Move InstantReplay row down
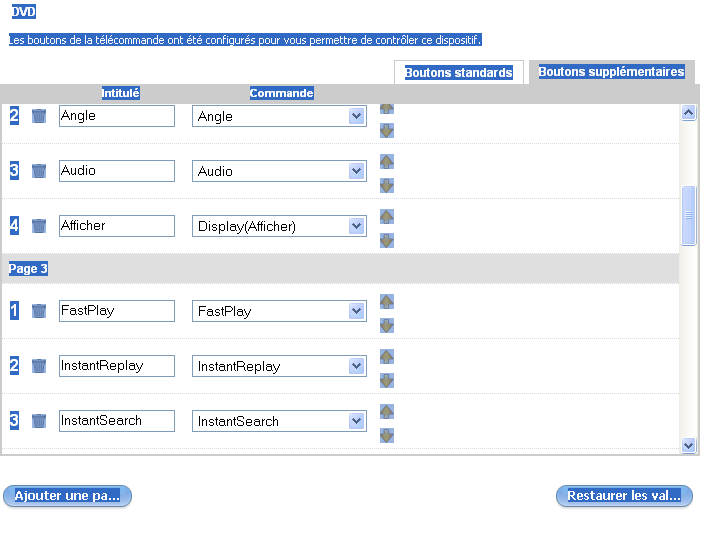 (x=387, y=380)
